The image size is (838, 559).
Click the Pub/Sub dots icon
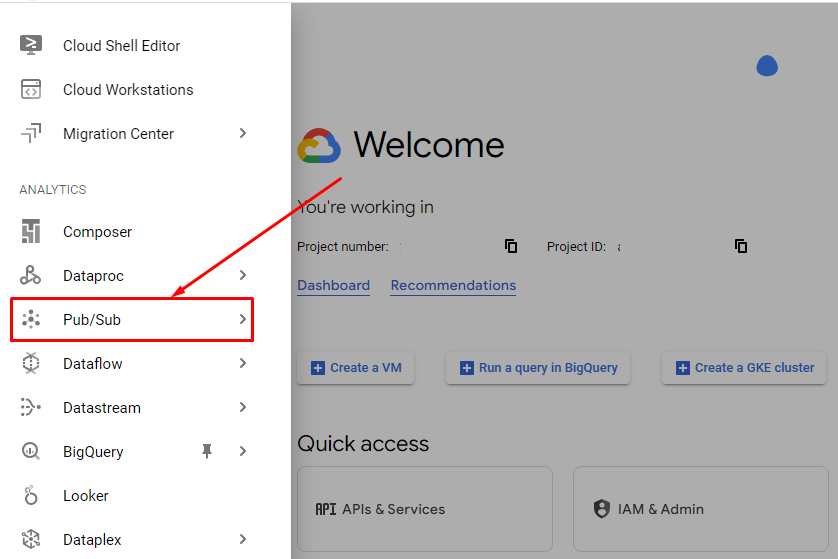tap(30, 319)
